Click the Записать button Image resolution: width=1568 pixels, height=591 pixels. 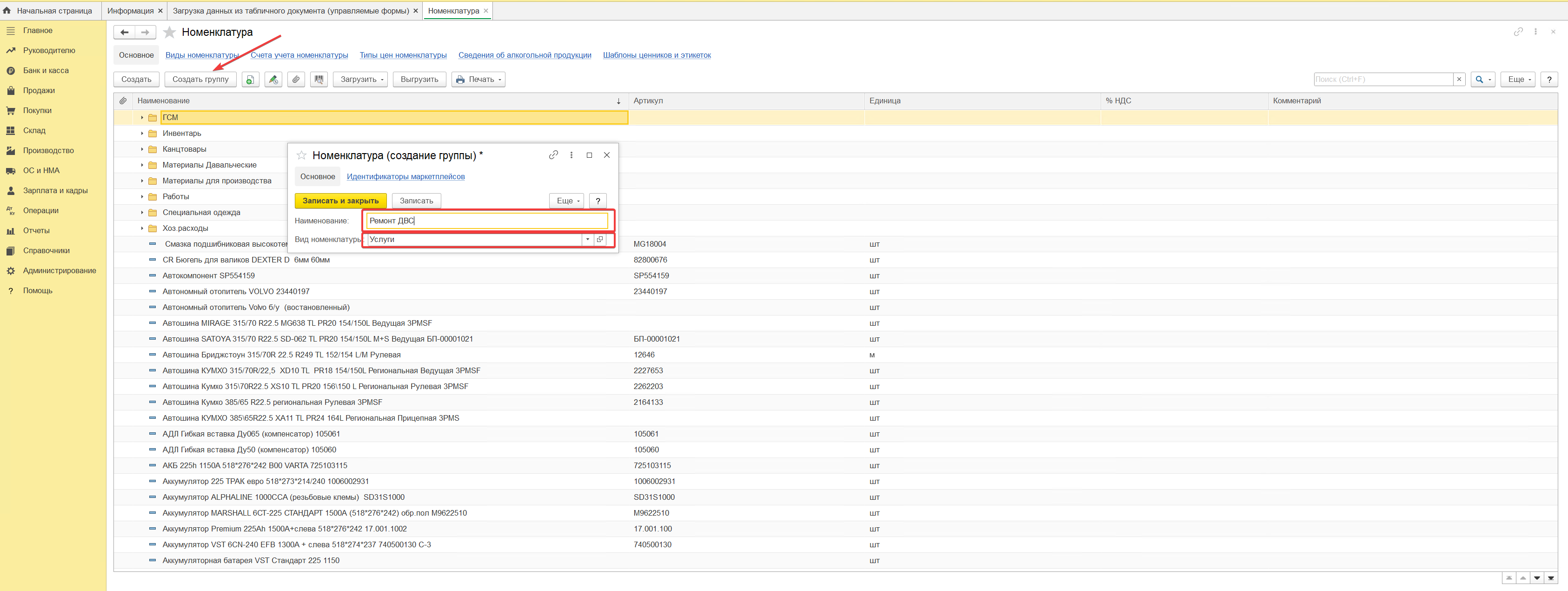click(416, 201)
